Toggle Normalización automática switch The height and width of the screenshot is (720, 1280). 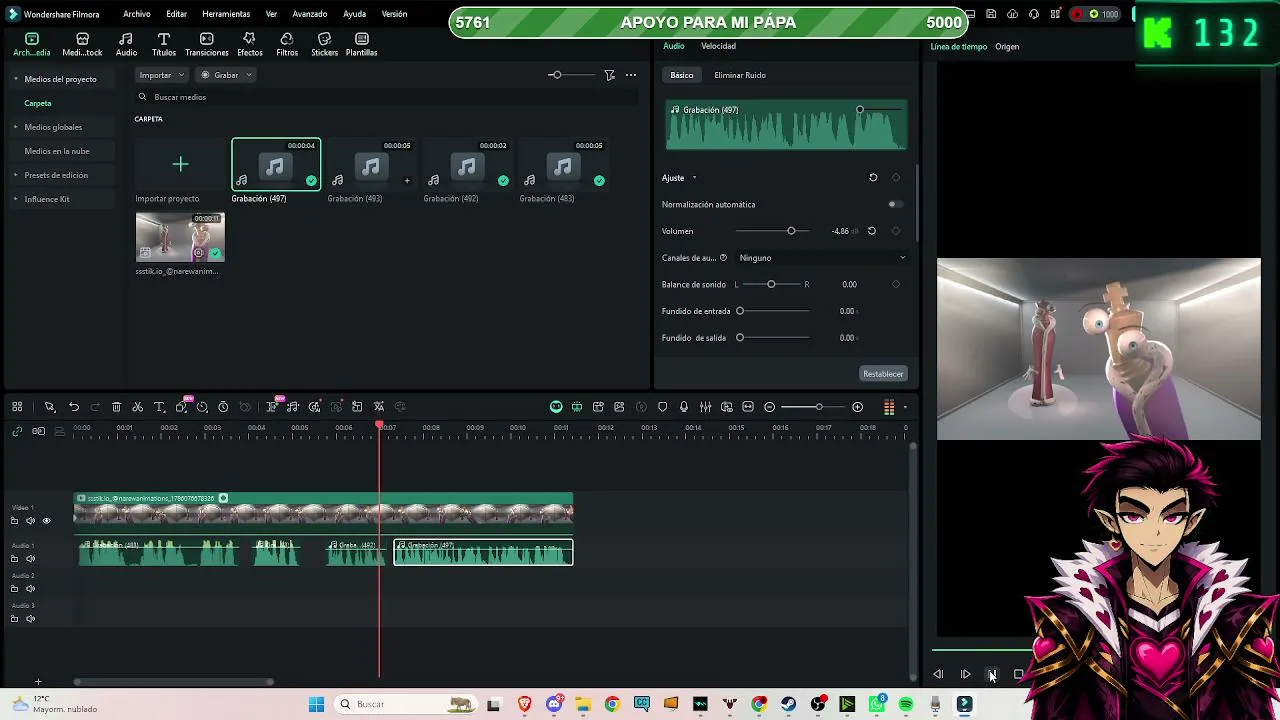[x=895, y=204]
